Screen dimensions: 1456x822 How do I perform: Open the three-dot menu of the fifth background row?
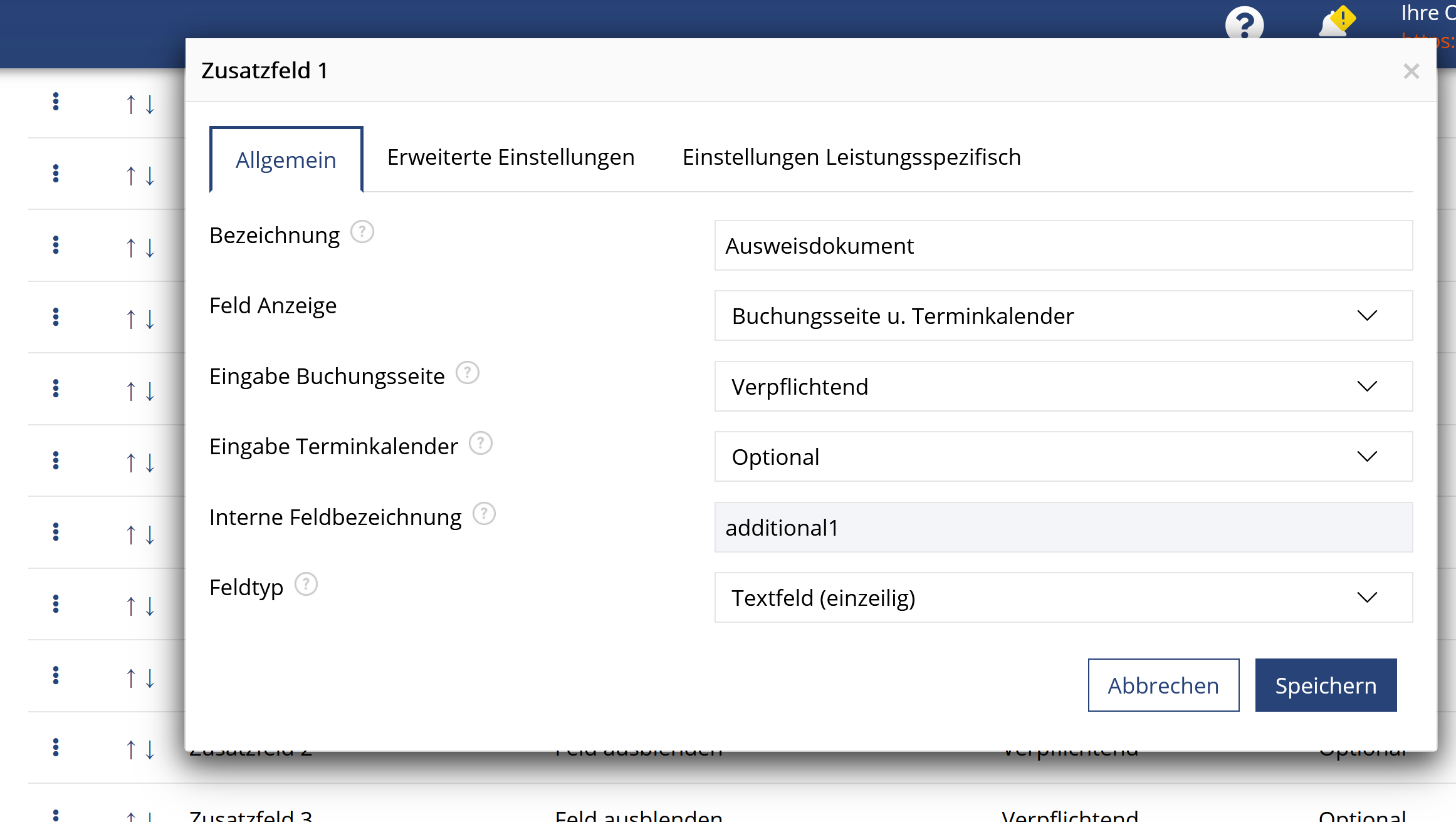56,388
